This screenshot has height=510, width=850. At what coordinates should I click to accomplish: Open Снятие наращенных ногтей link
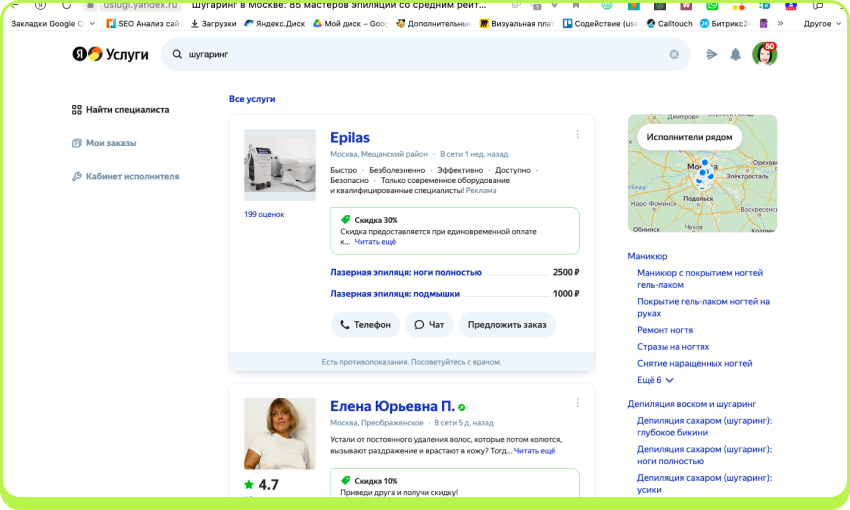694,363
